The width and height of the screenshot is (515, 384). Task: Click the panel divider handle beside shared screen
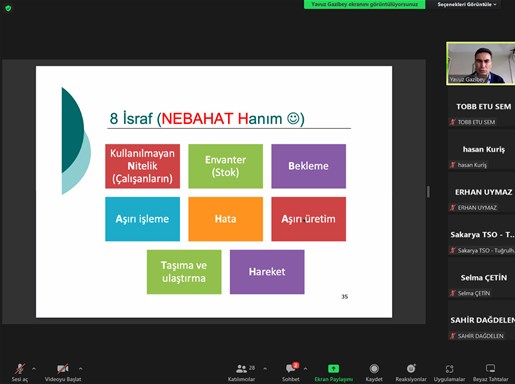[x=428, y=192]
